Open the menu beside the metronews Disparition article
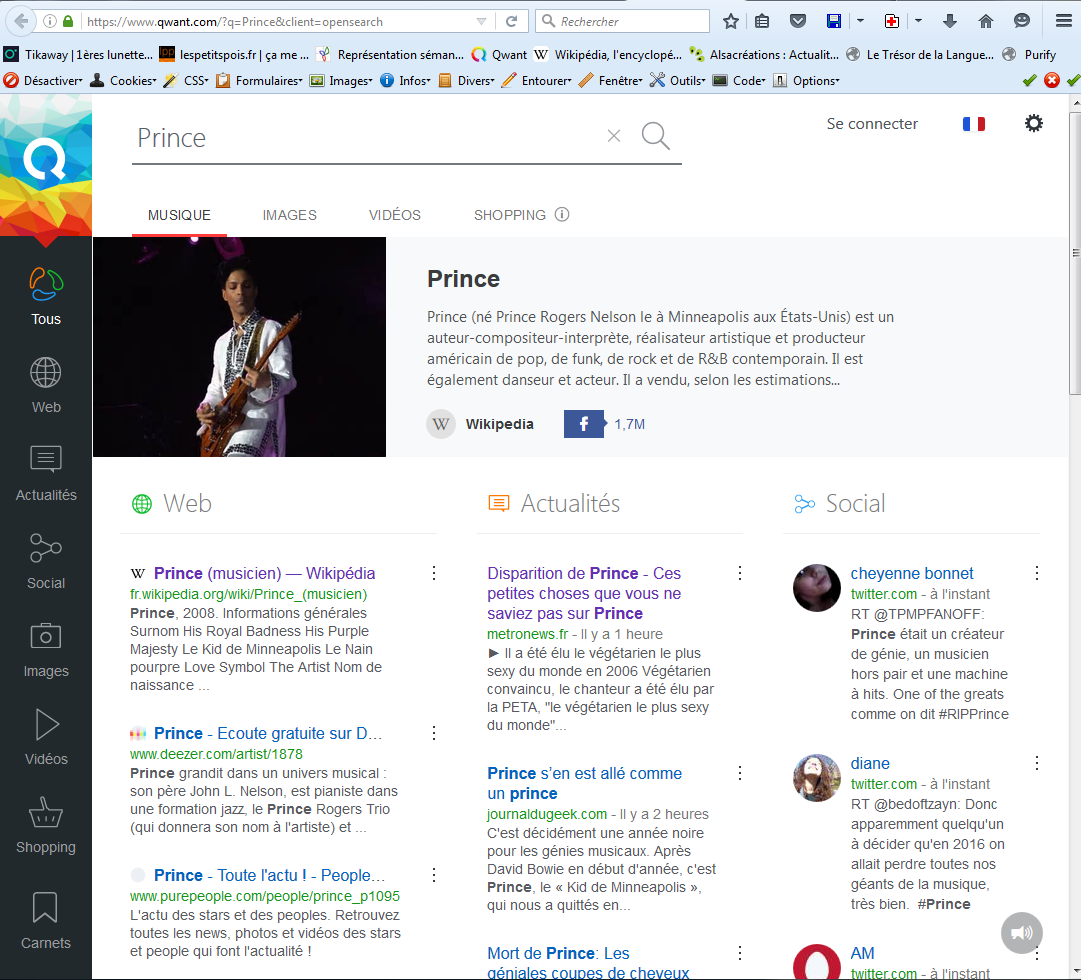This screenshot has width=1081, height=980. pyautogui.click(x=740, y=573)
